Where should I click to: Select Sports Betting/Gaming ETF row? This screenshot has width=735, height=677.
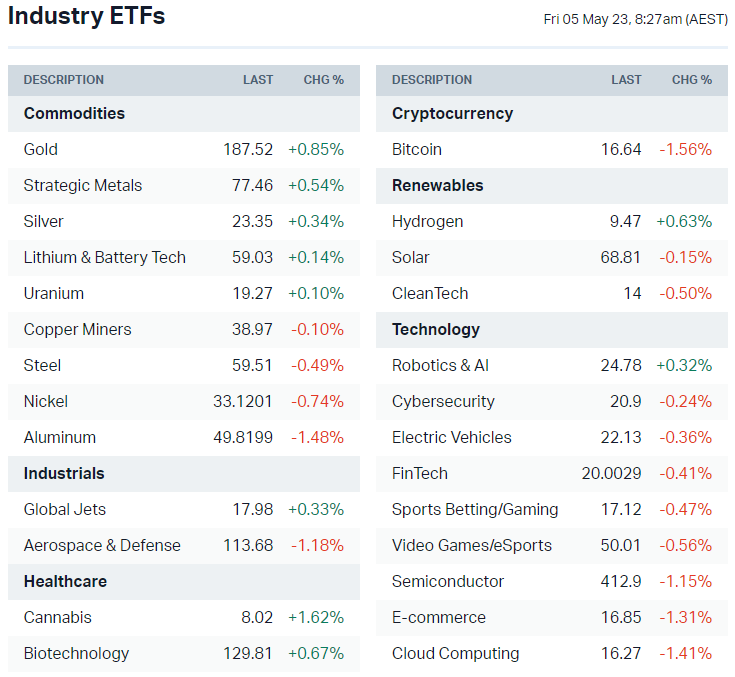pyautogui.click(x=475, y=509)
